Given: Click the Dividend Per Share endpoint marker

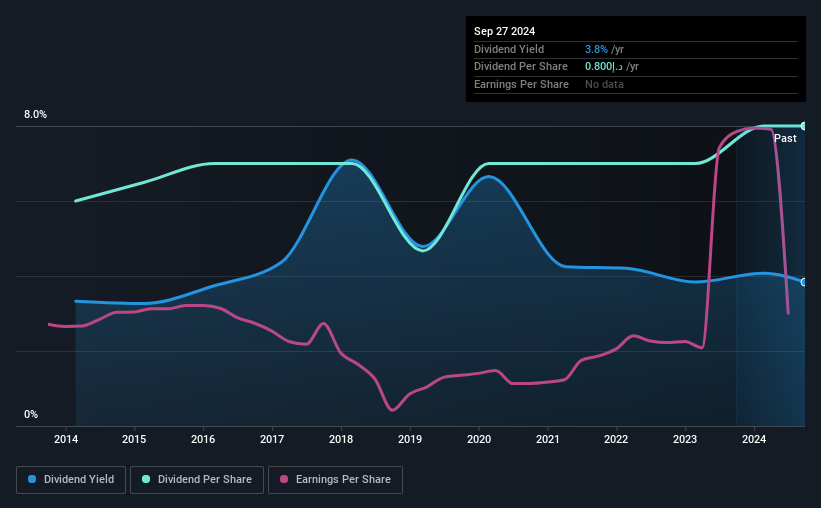Looking at the screenshot, I should point(804,126).
